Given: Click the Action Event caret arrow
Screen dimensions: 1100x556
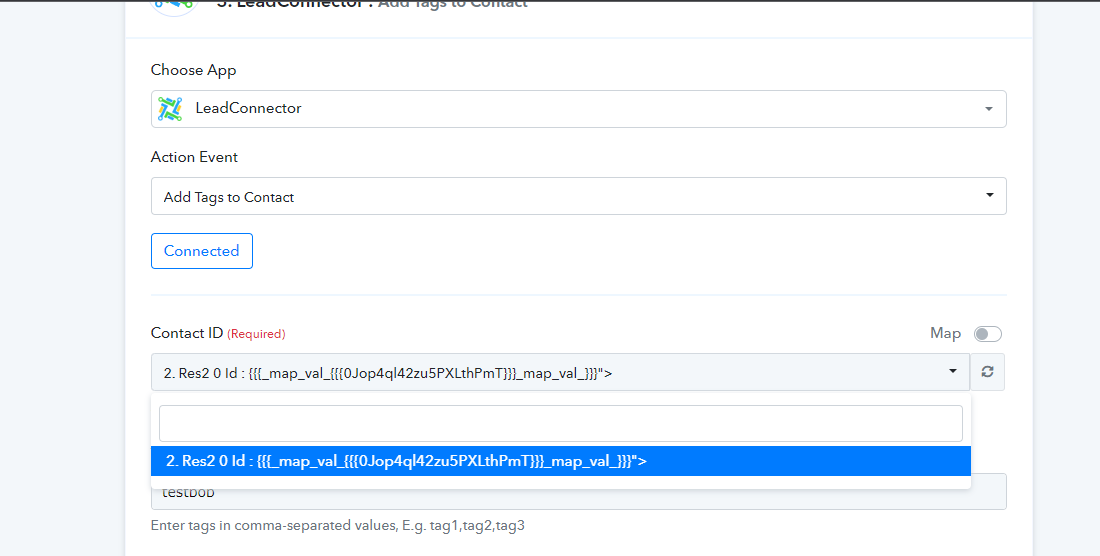Looking at the screenshot, I should point(989,195).
